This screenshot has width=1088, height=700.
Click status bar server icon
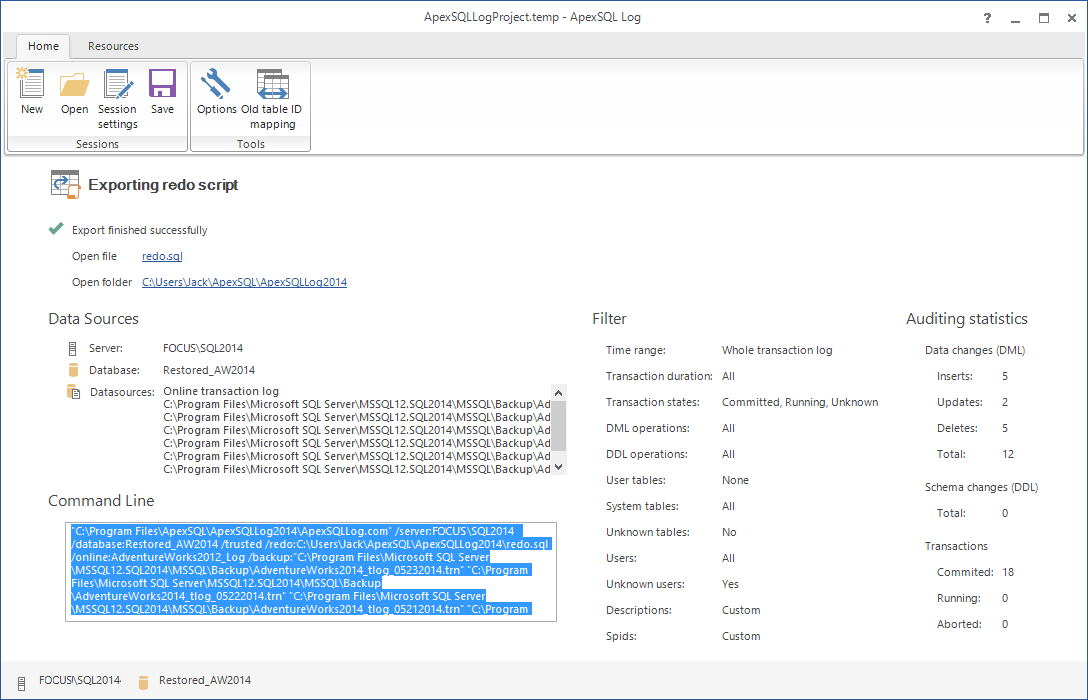(x=22, y=683)
